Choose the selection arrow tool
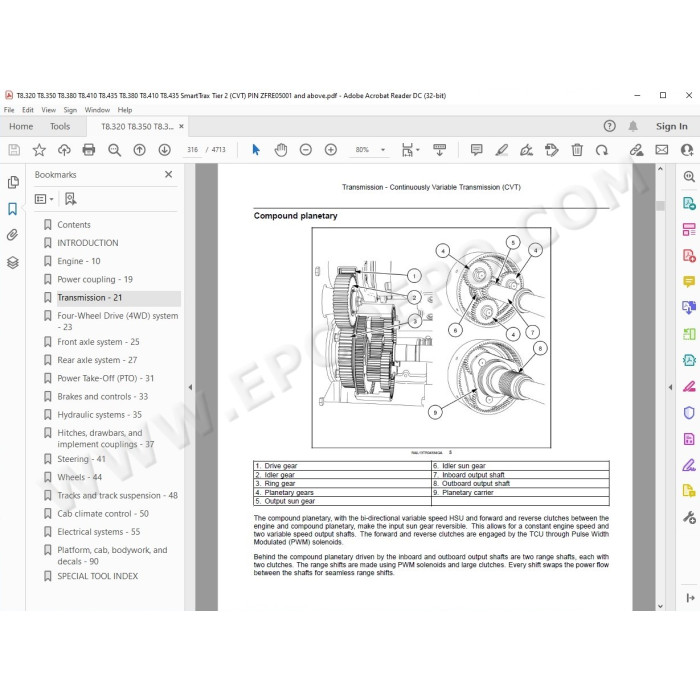The height and width of the screenshot is (700, 700). point(256,150)
